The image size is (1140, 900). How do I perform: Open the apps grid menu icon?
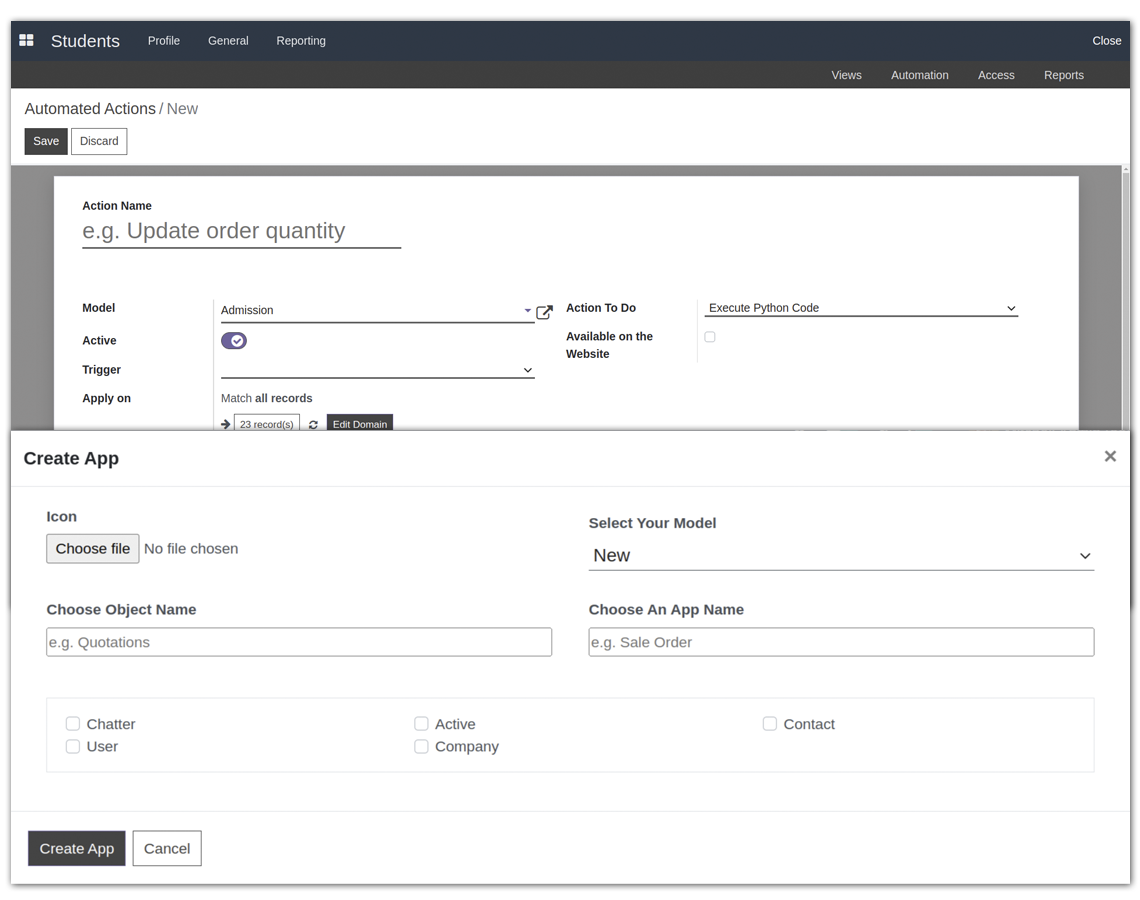click(x=27, y=40)
